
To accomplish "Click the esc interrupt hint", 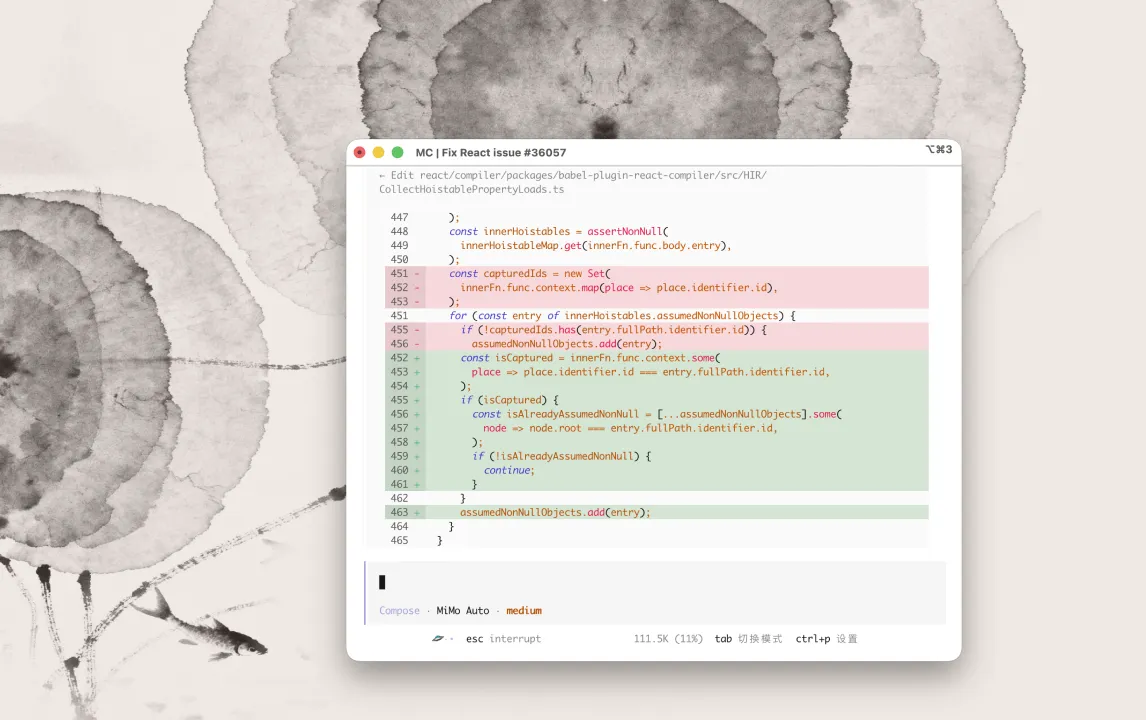I will pyautogui.click(x=504, y=638).
